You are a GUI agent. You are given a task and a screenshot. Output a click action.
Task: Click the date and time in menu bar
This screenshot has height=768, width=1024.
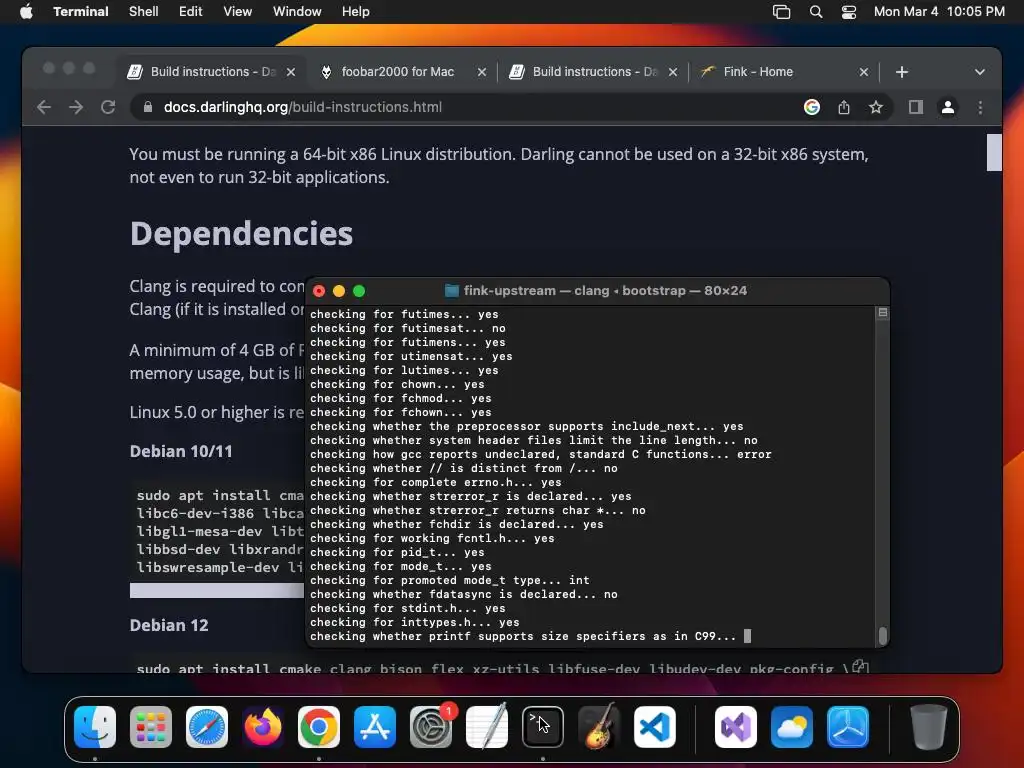[939, 12]
